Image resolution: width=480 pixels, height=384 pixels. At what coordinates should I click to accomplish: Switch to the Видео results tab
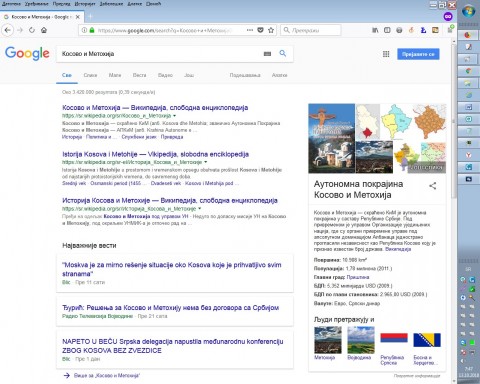[x=165, y=75]
